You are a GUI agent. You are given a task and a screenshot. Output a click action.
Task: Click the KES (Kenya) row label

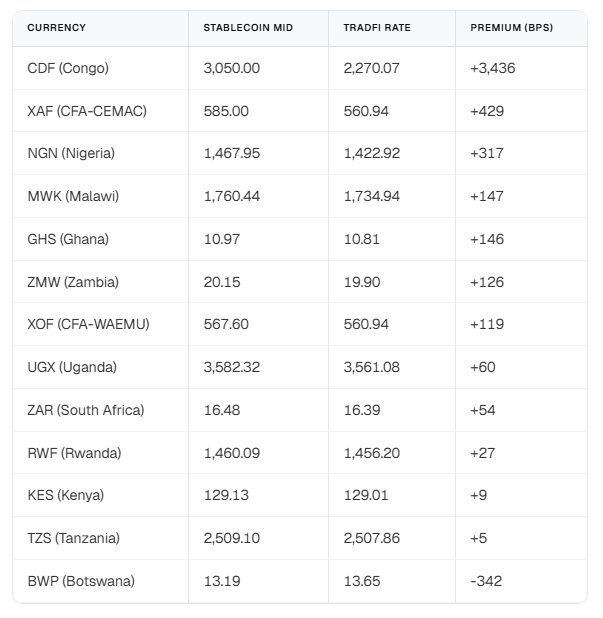(x=66, y=495)
